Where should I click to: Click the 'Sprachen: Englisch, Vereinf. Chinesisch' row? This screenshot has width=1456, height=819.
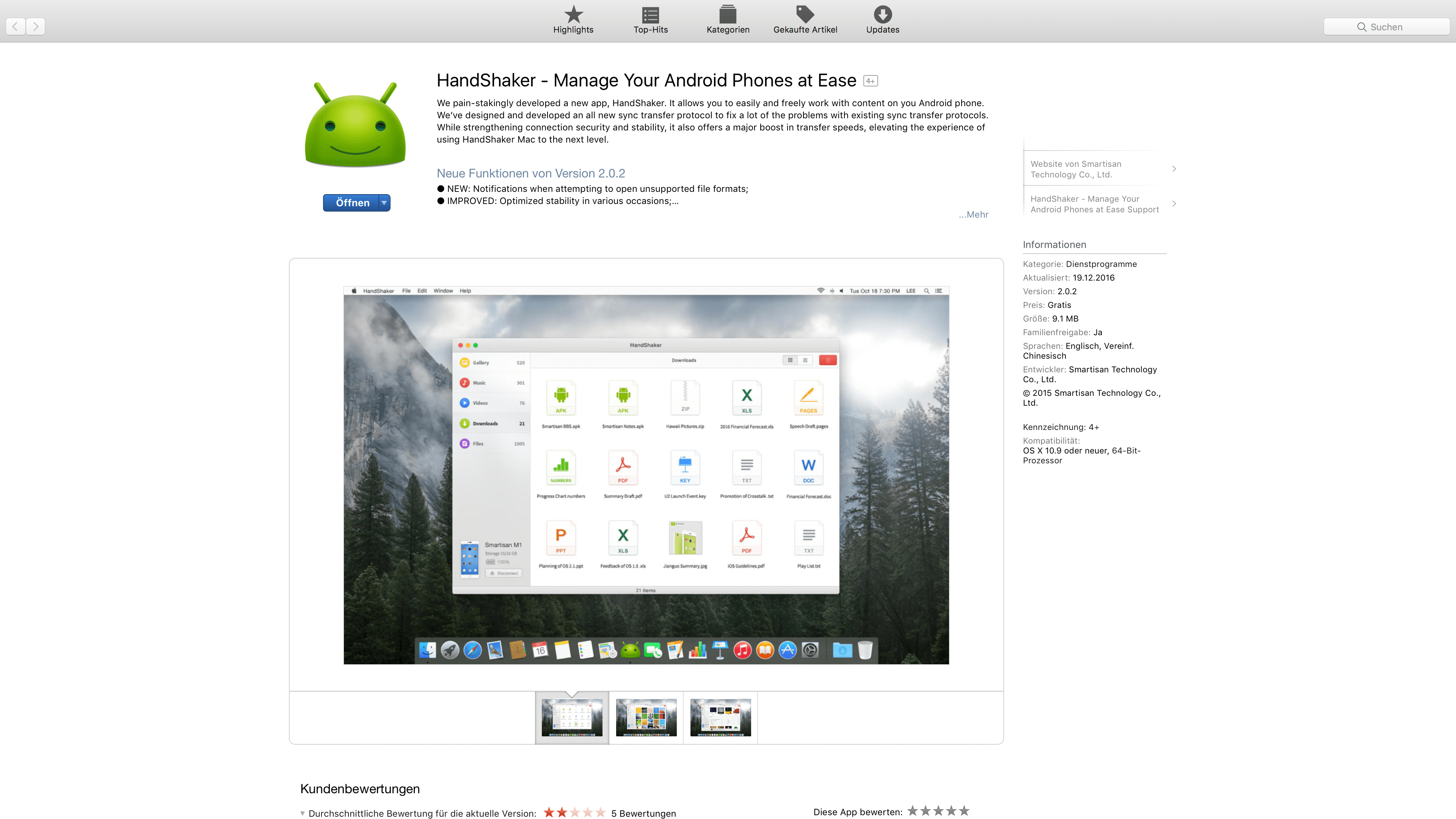[x=1078, y=351]
